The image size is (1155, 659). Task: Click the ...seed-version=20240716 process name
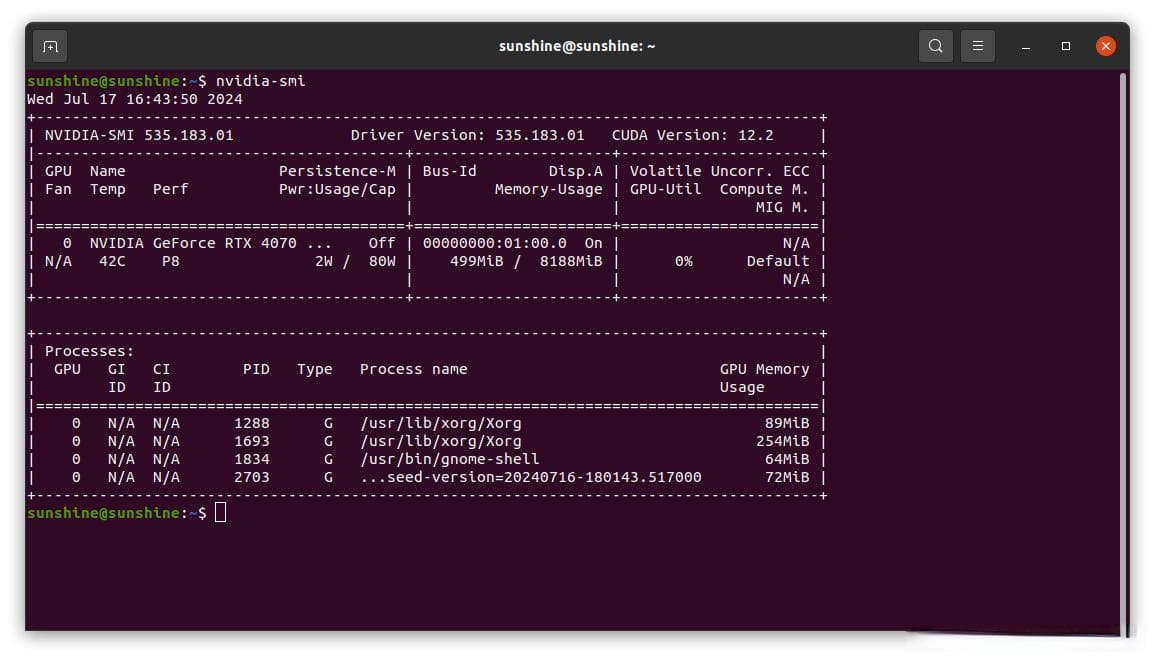tap(530, 477)
